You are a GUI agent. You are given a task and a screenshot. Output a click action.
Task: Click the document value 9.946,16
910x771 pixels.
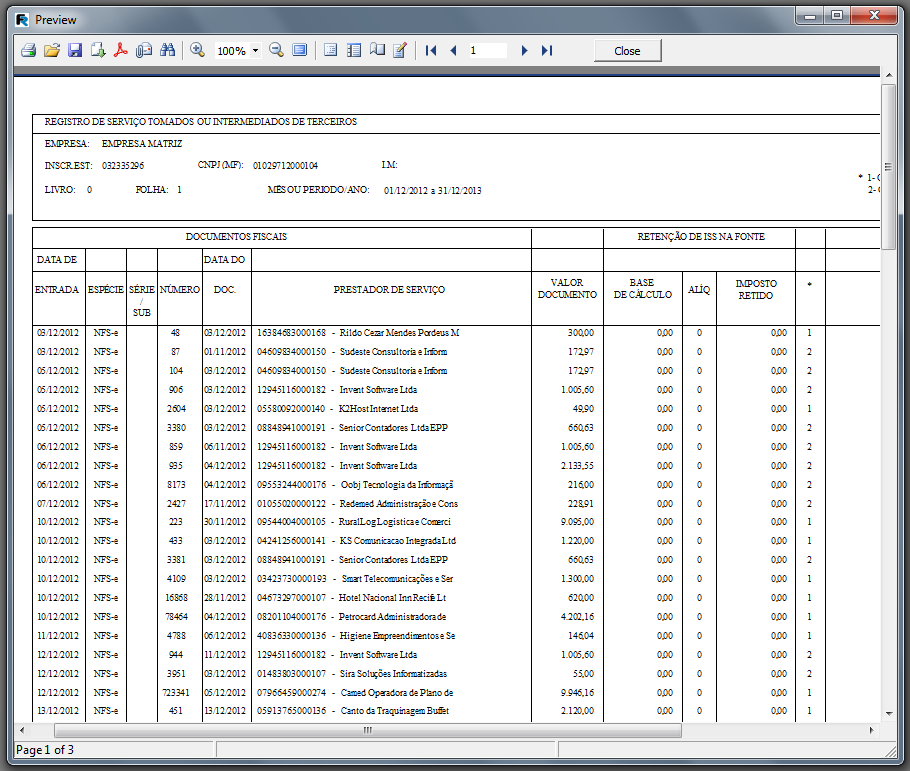point(577,693)
